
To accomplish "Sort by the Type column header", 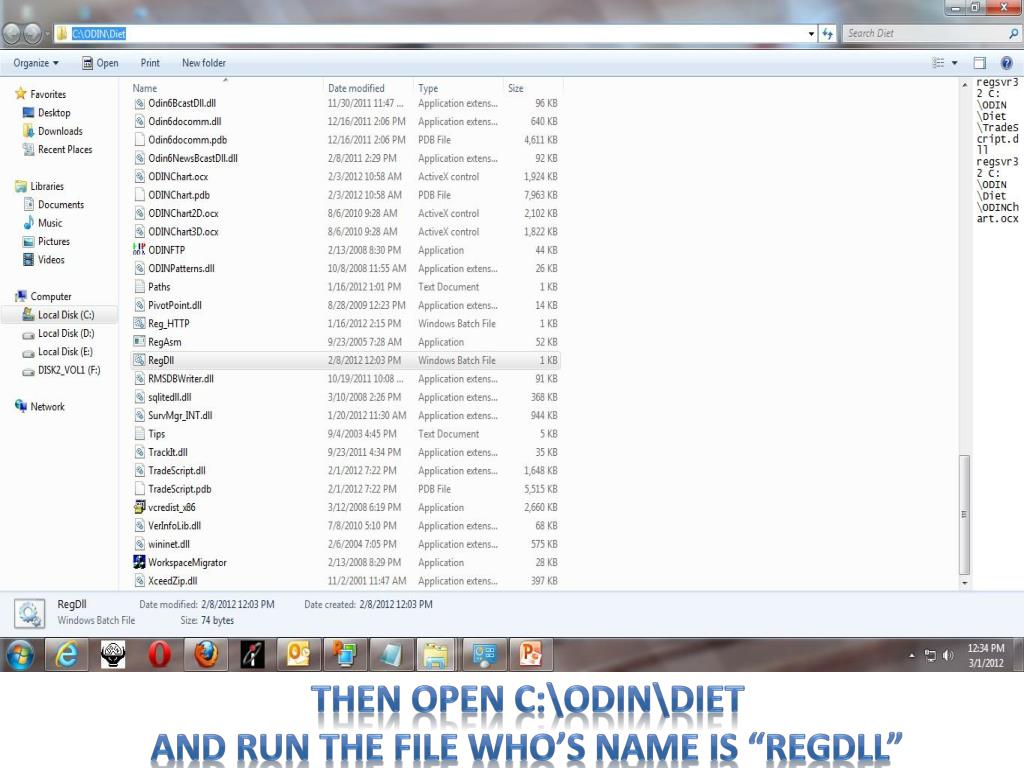I will pos(458,88).
